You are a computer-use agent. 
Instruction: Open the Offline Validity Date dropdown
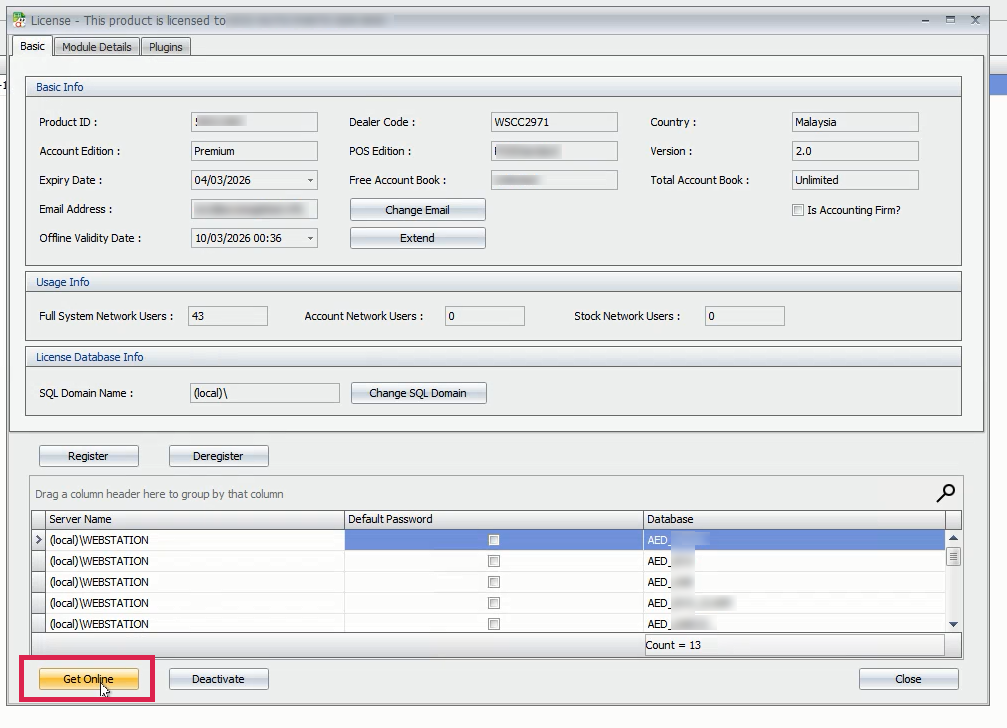[310, 239]
